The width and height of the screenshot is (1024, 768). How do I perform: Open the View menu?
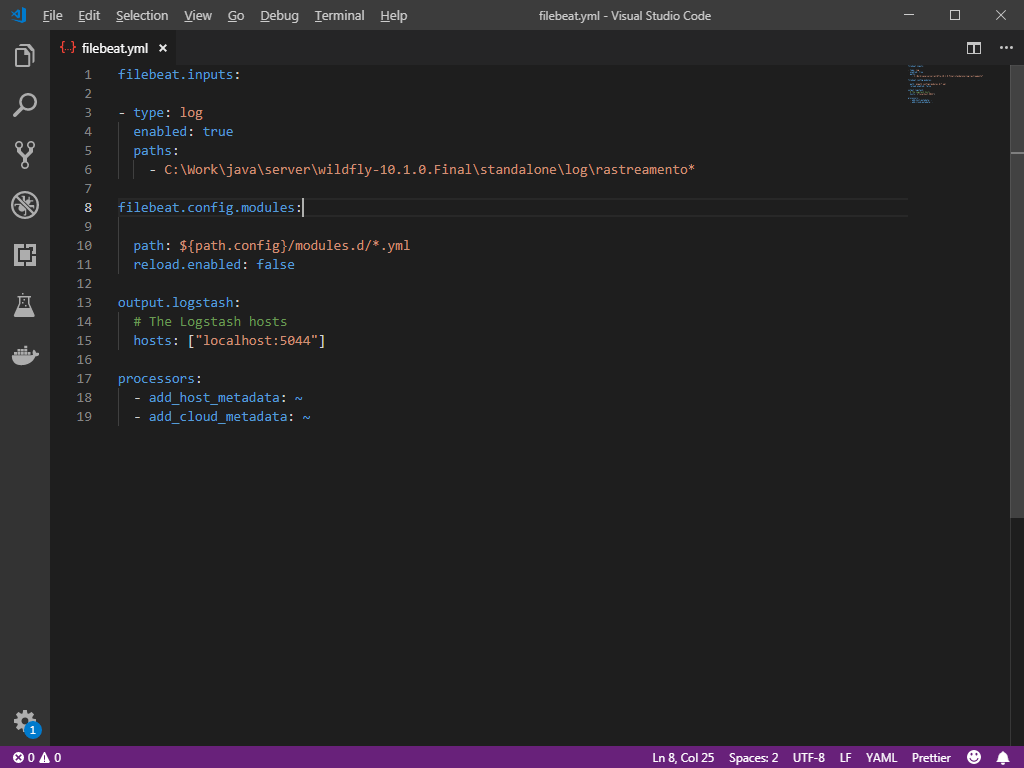(197, 16)
